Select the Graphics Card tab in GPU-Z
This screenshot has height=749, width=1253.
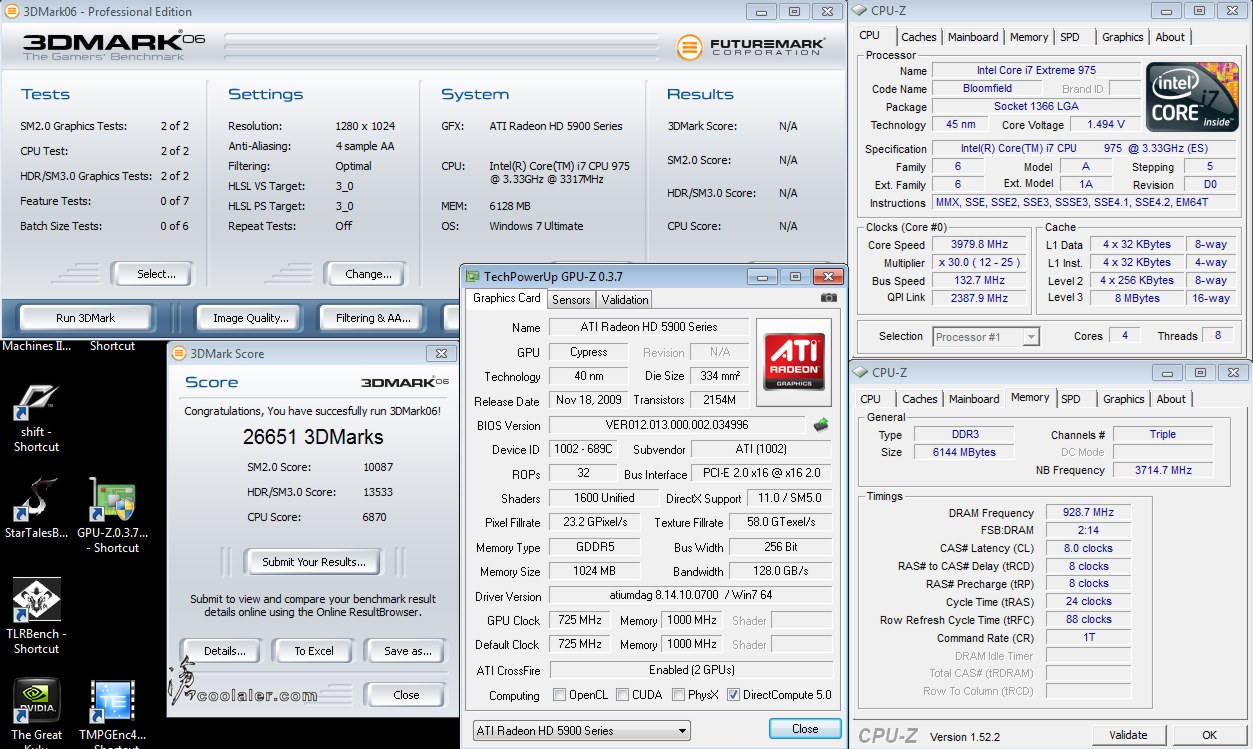click(506, 298)
